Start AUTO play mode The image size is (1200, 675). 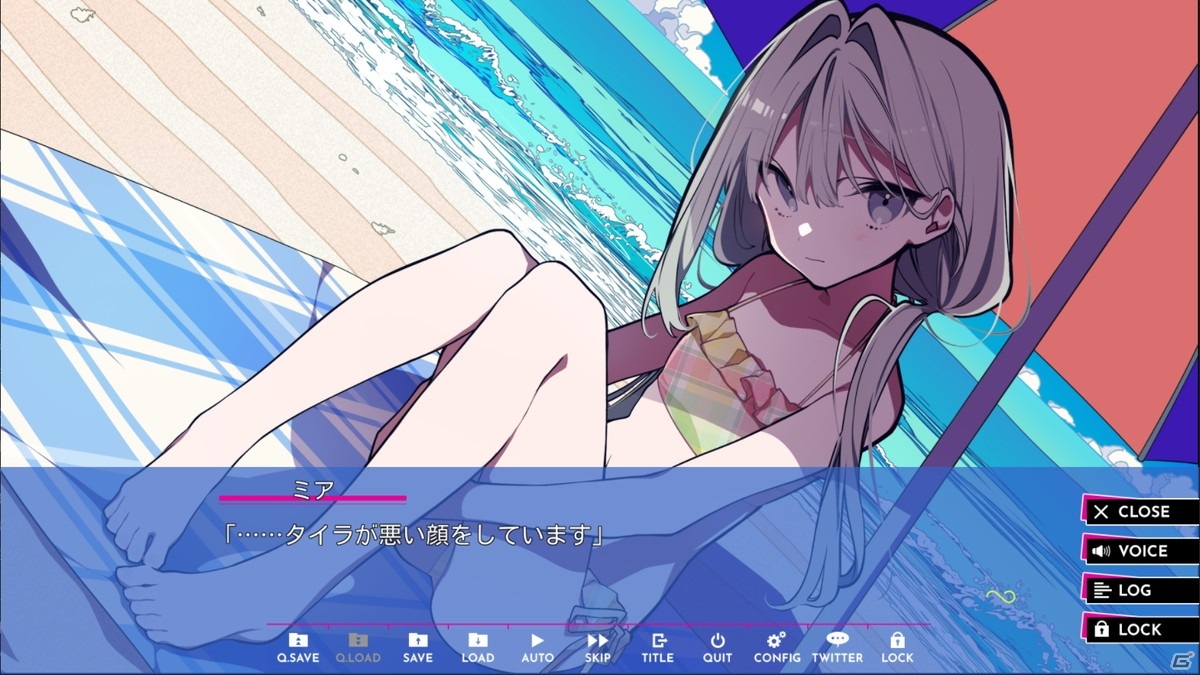(x=537, y=648)
